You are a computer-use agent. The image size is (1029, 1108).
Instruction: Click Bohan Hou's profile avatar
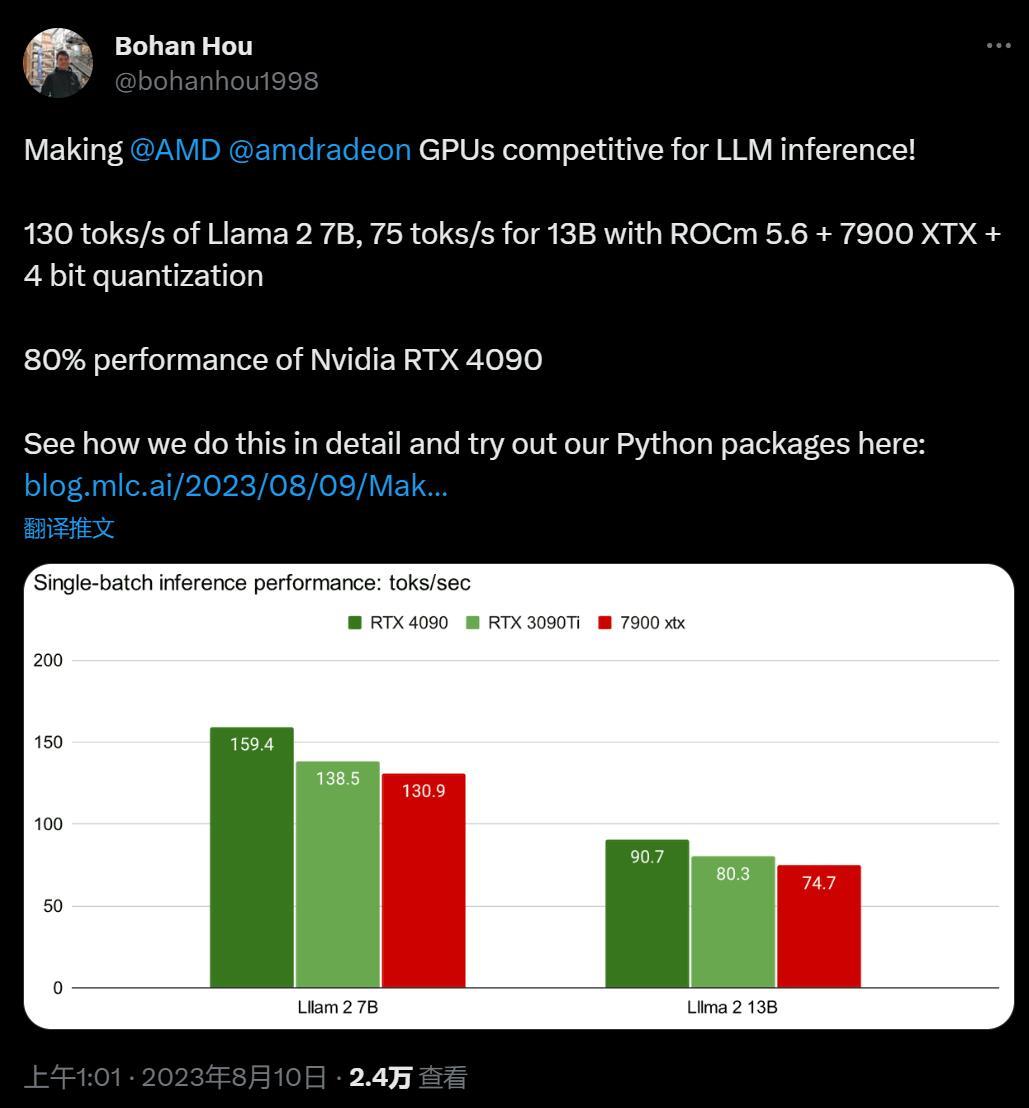58,63
